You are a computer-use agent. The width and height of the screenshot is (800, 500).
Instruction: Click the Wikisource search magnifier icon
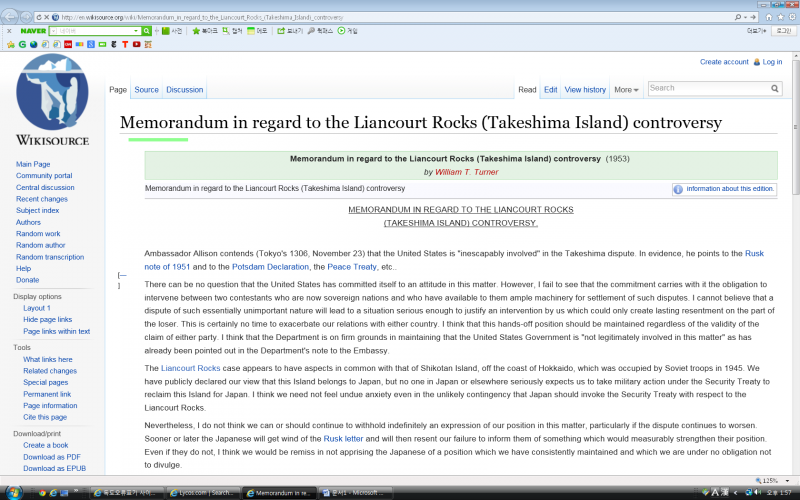click(x=775, y=89)
